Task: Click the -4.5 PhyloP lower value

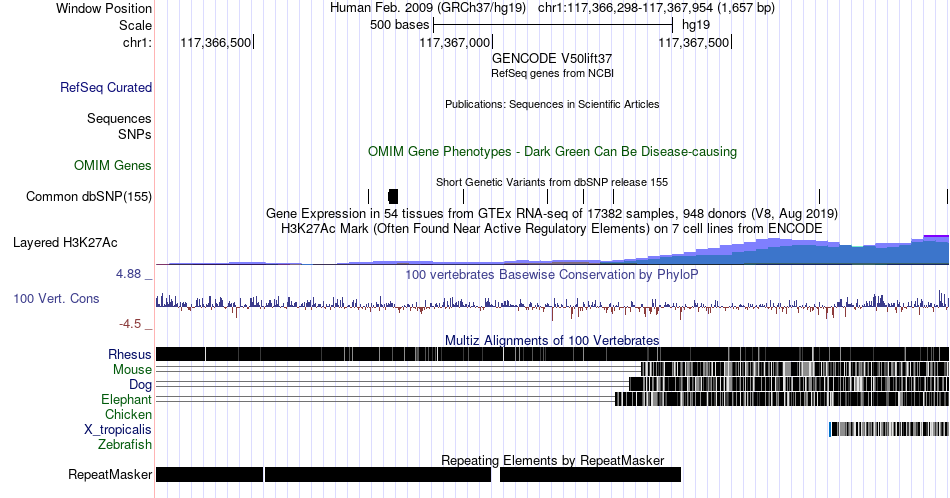Action: click(x=130, y=324)
